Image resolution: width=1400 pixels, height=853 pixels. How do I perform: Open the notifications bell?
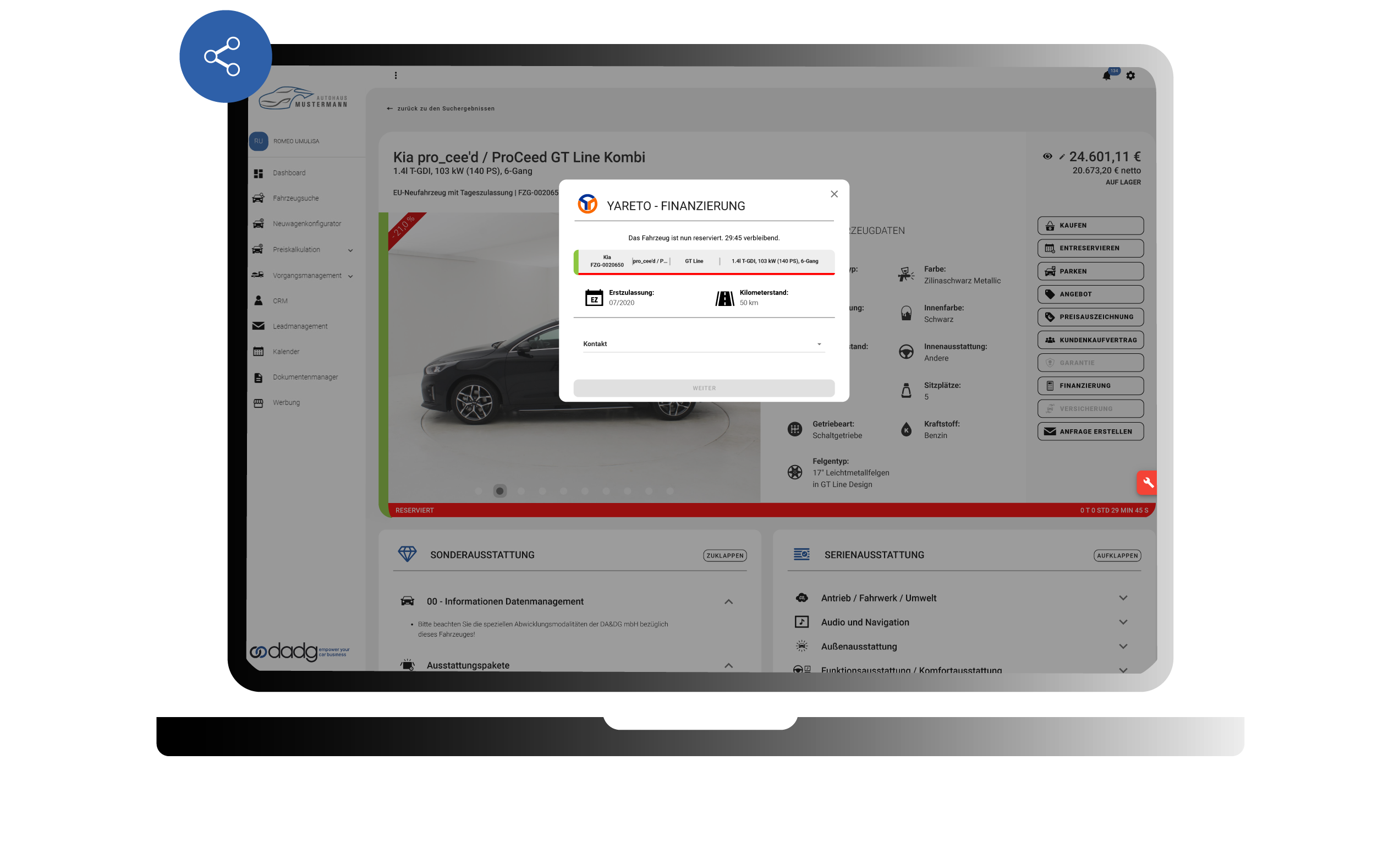click(x=1106, y=75)
